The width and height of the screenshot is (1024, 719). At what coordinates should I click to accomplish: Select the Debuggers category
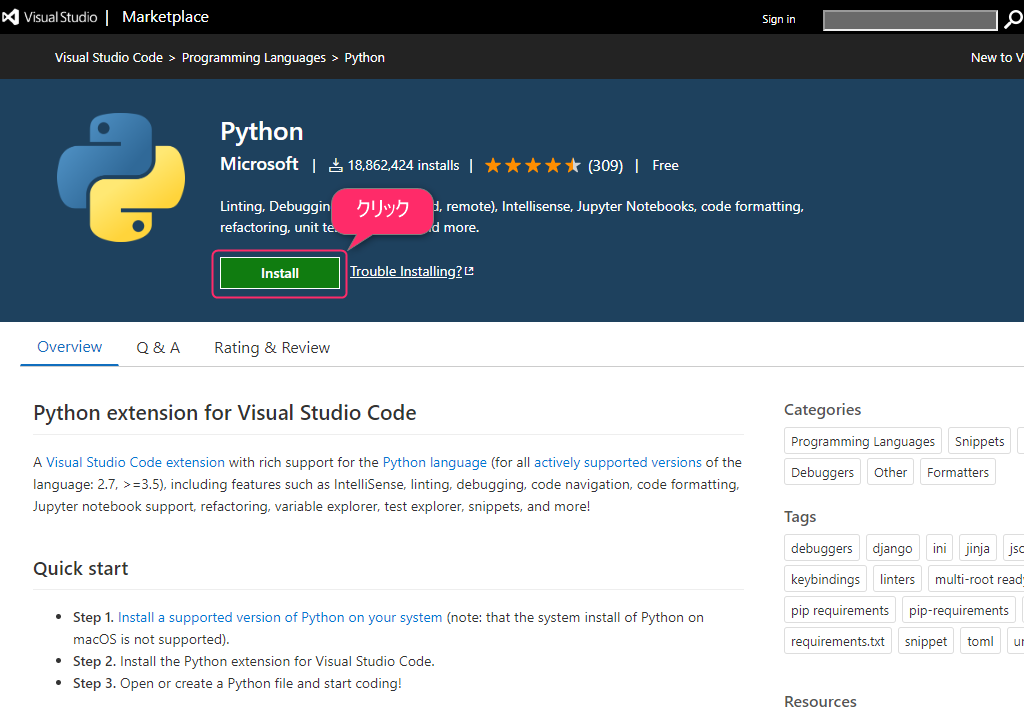[822, 472]
